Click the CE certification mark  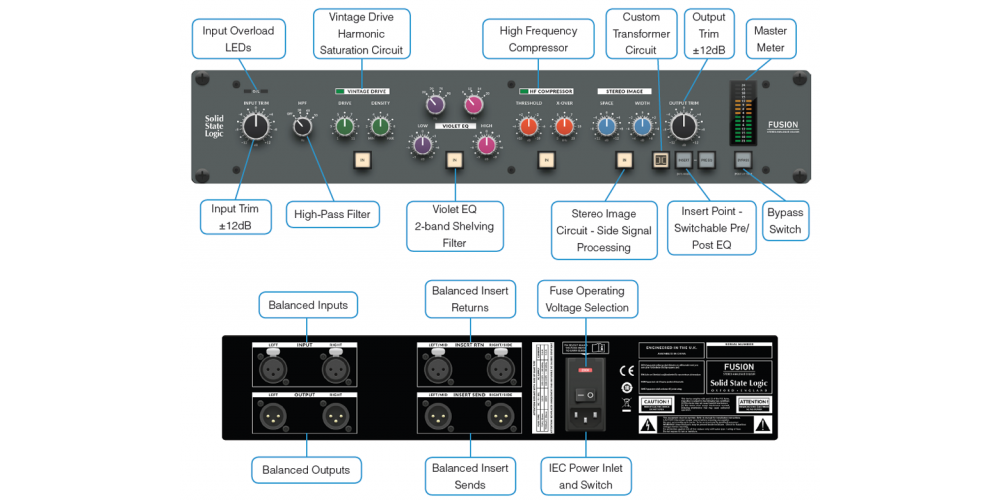pyautogui.click(x=625, y=370)
